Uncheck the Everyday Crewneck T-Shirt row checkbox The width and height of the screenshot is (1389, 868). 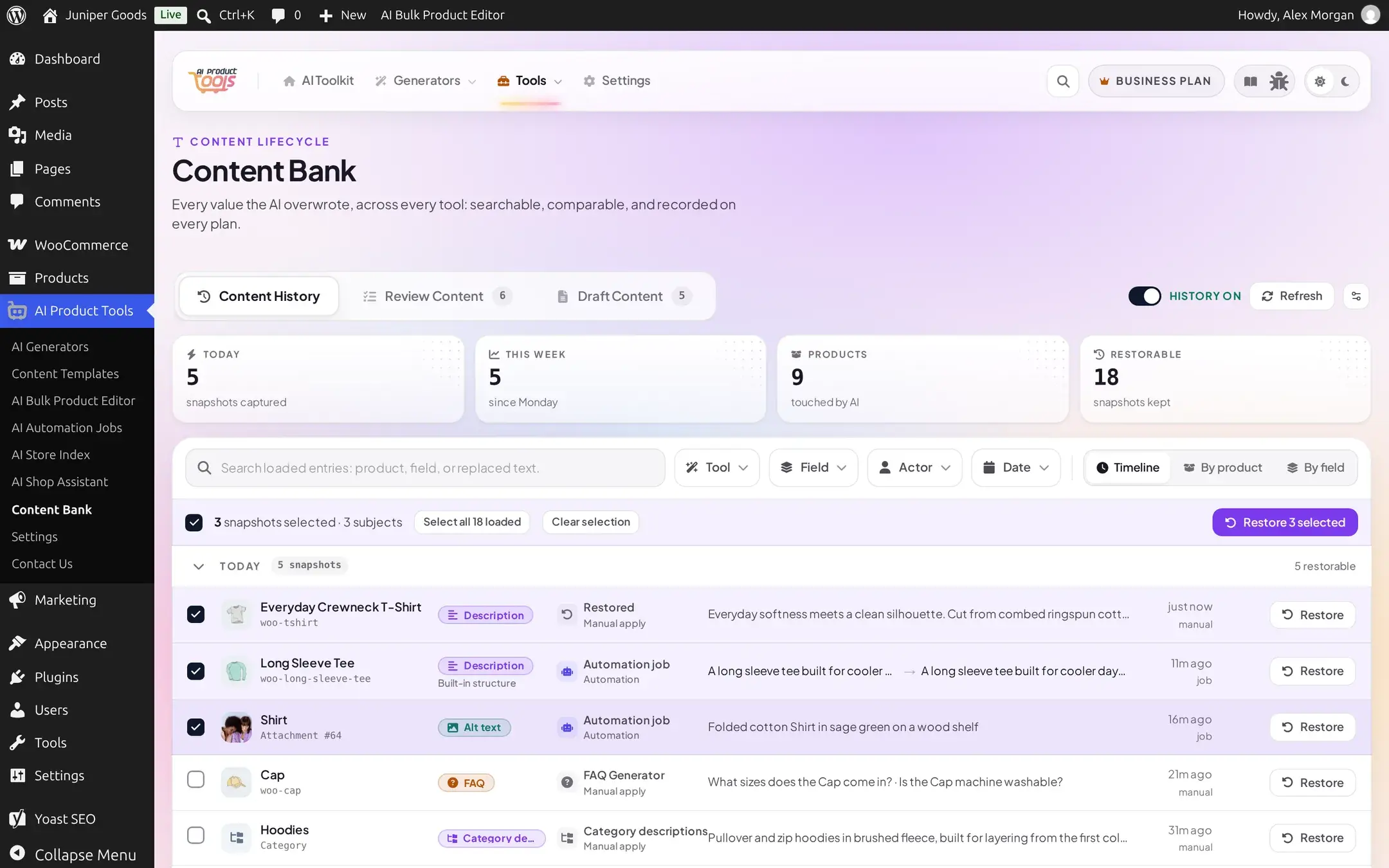[x=195, y=615]
